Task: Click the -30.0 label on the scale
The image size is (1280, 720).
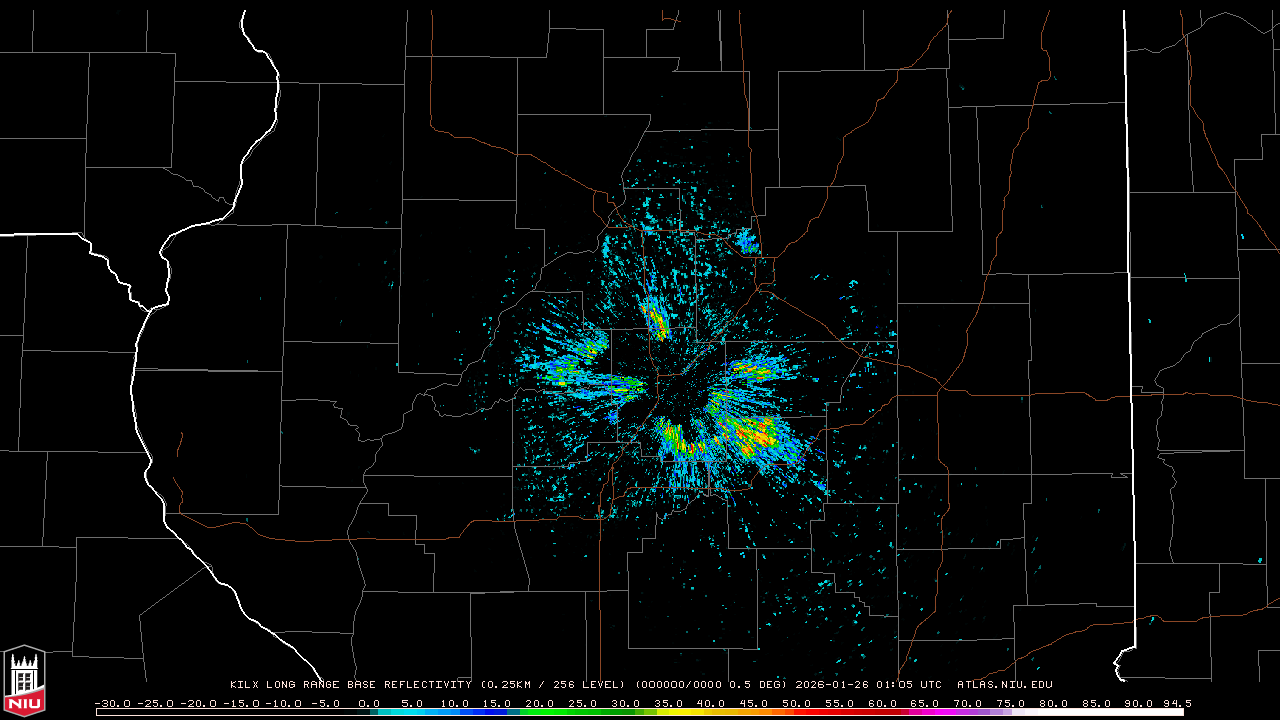Action: click(112, 703)
